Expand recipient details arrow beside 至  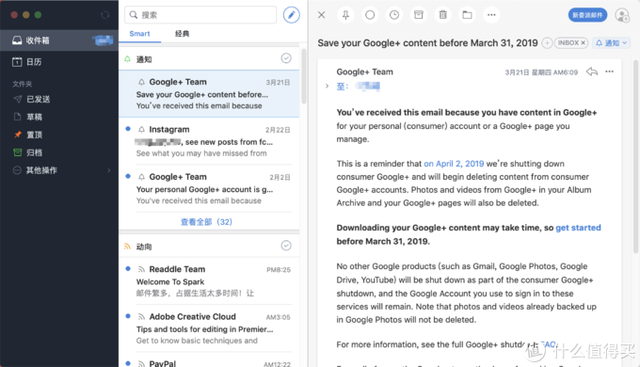point(327,86)
